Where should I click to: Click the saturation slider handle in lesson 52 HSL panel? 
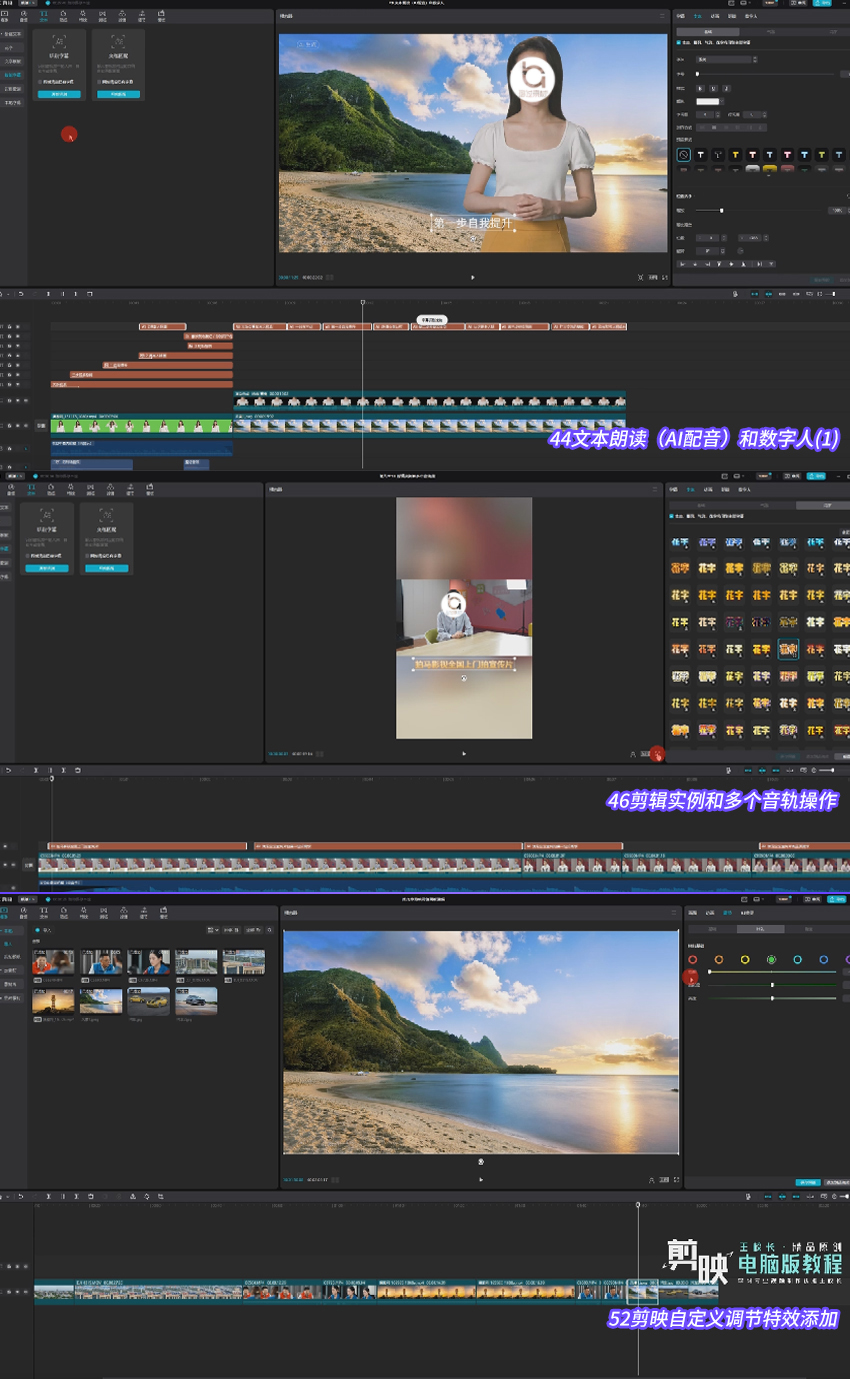click(x=772, y=985)
